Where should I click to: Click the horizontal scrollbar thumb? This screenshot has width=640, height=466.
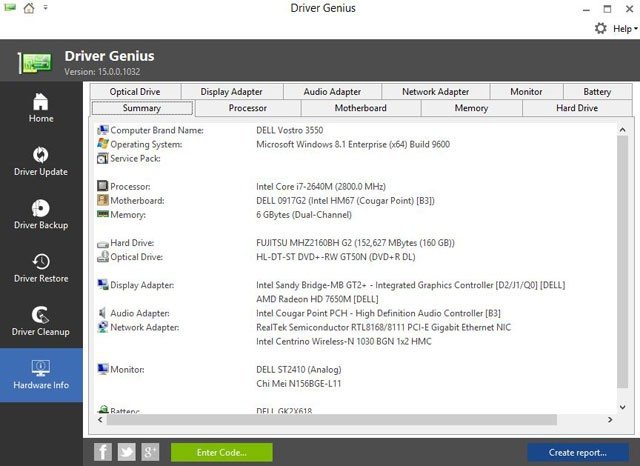(332, 419)
